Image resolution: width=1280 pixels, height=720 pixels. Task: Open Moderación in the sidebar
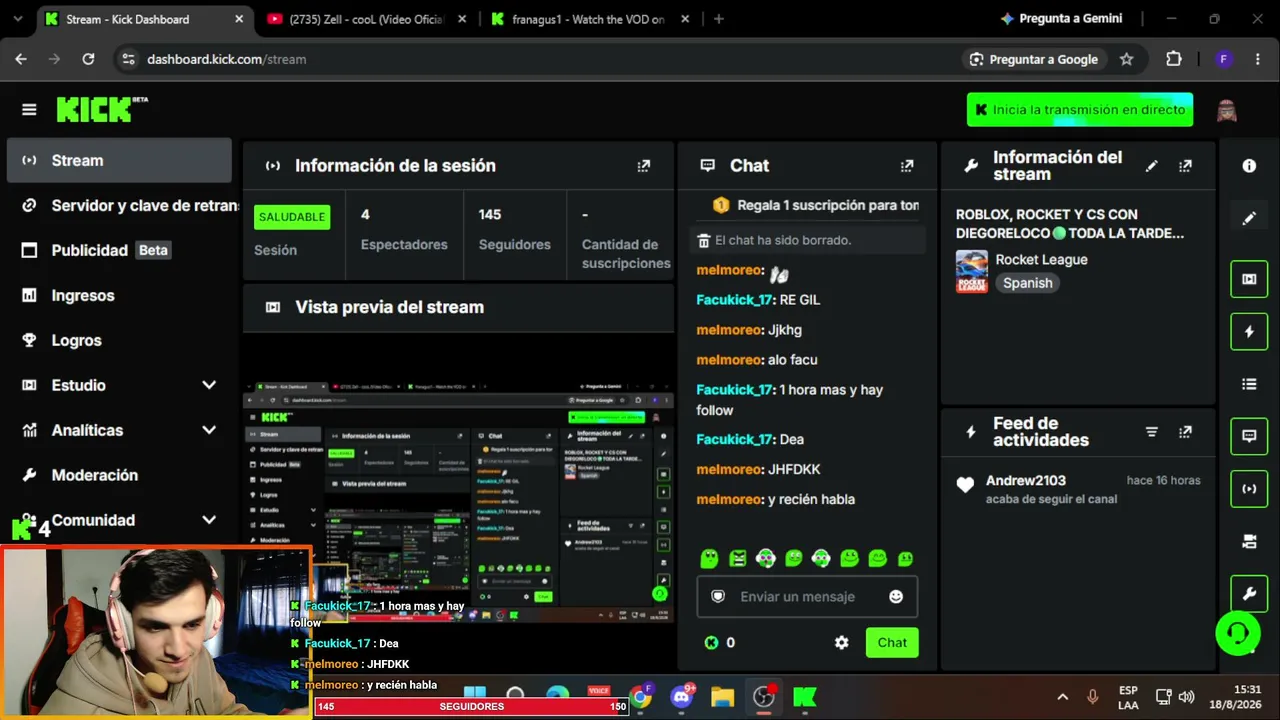(x=119, y=475)
